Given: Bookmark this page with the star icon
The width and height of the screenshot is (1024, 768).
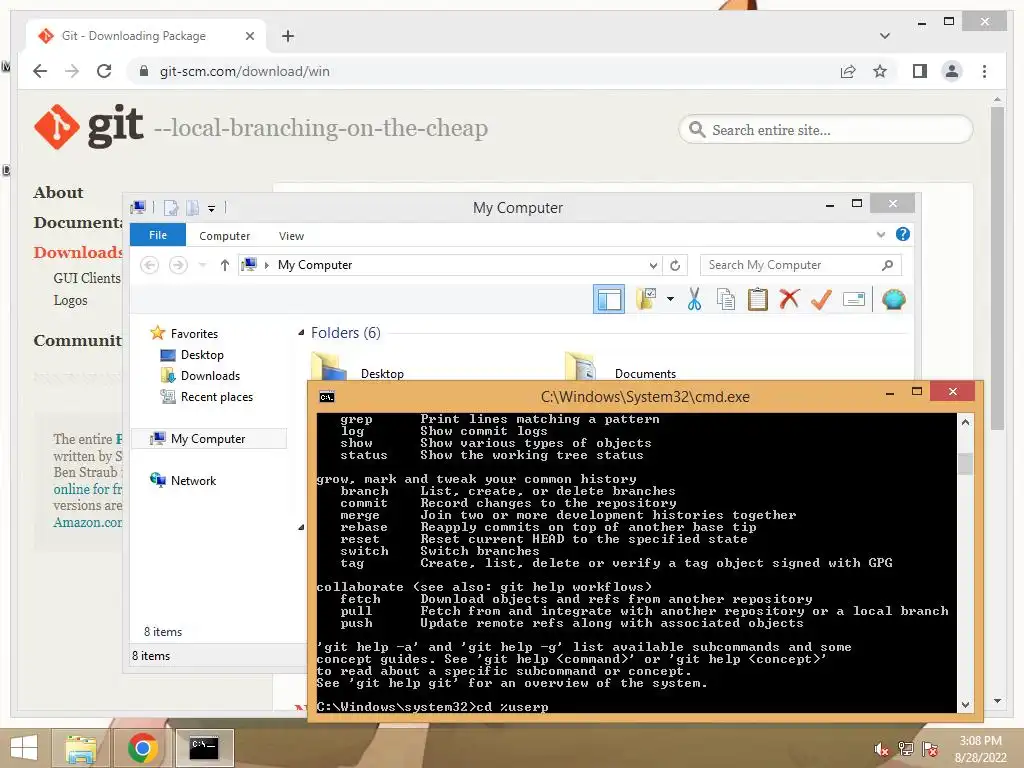Looking at the screenshot, I should [x=880, y=71].
